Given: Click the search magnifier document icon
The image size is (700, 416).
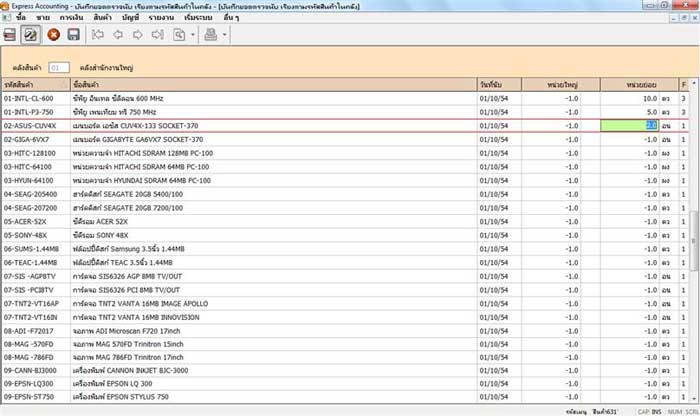Looking at the screenshot, I should tap(179, 35).
